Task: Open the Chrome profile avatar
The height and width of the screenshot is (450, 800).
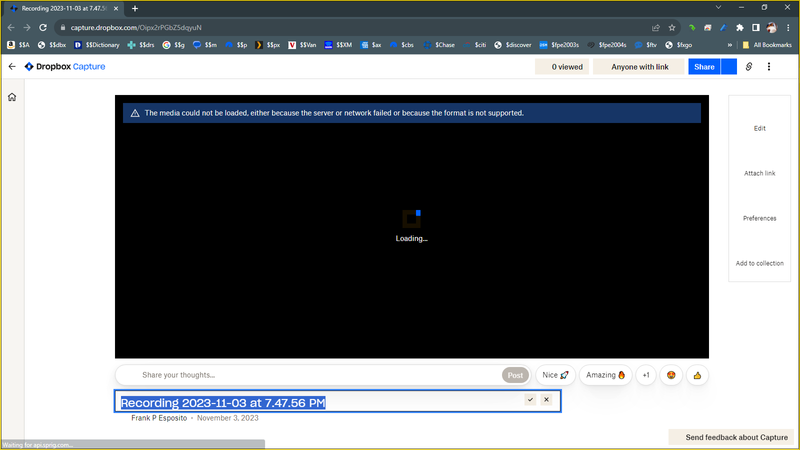Action: [x=771, y=28]
